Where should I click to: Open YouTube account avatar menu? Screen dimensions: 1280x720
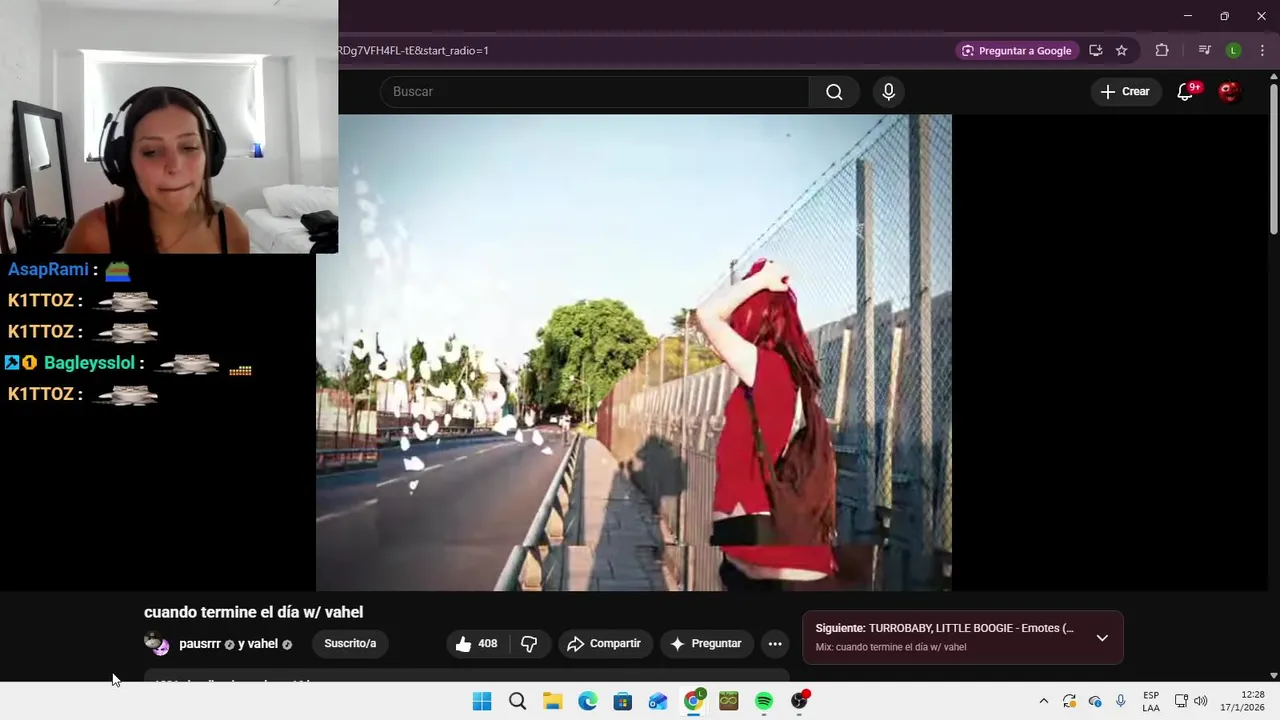[x=1229, y=92]
